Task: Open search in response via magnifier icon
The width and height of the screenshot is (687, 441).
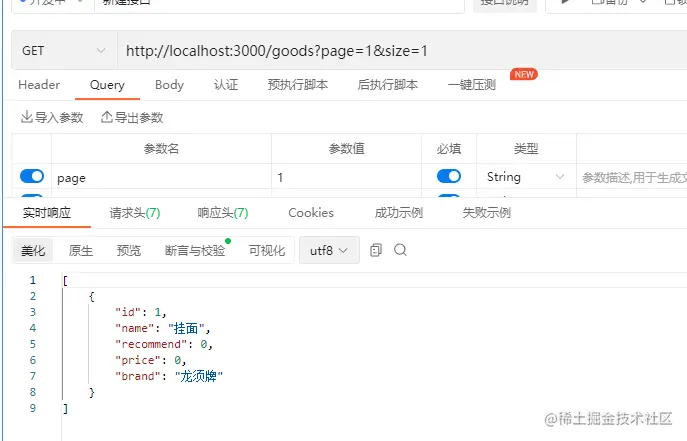Action: click(400, 250)
